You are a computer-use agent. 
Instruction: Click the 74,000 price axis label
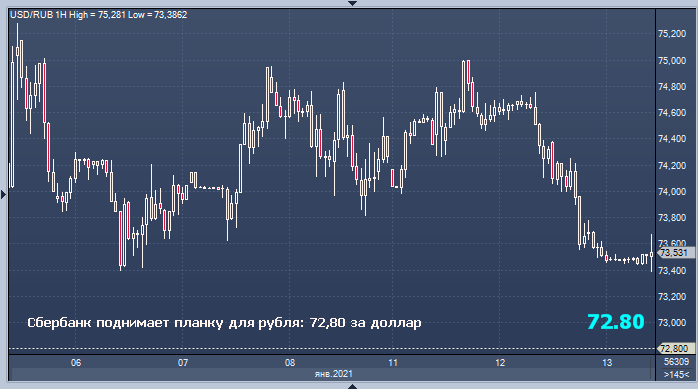tap(672, 192)
